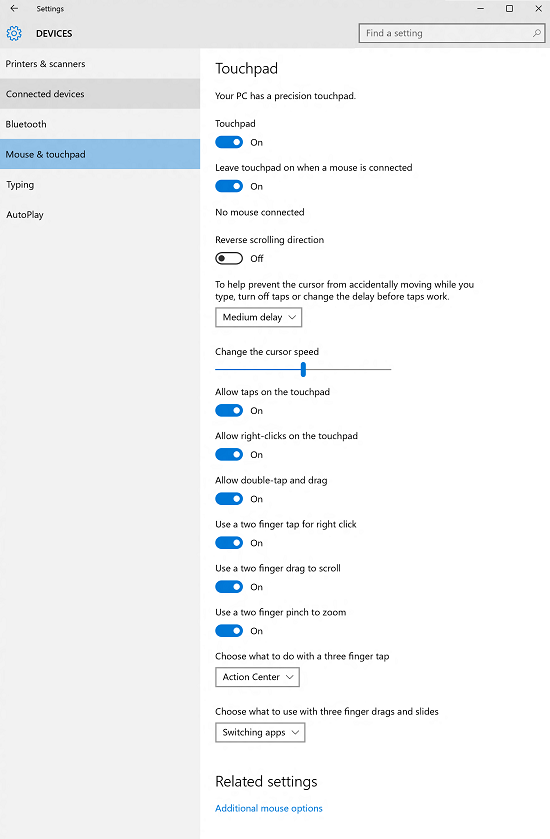Click the cursor speed slider handle
This screenshot has height=839, width=550.
click(303, 369)
